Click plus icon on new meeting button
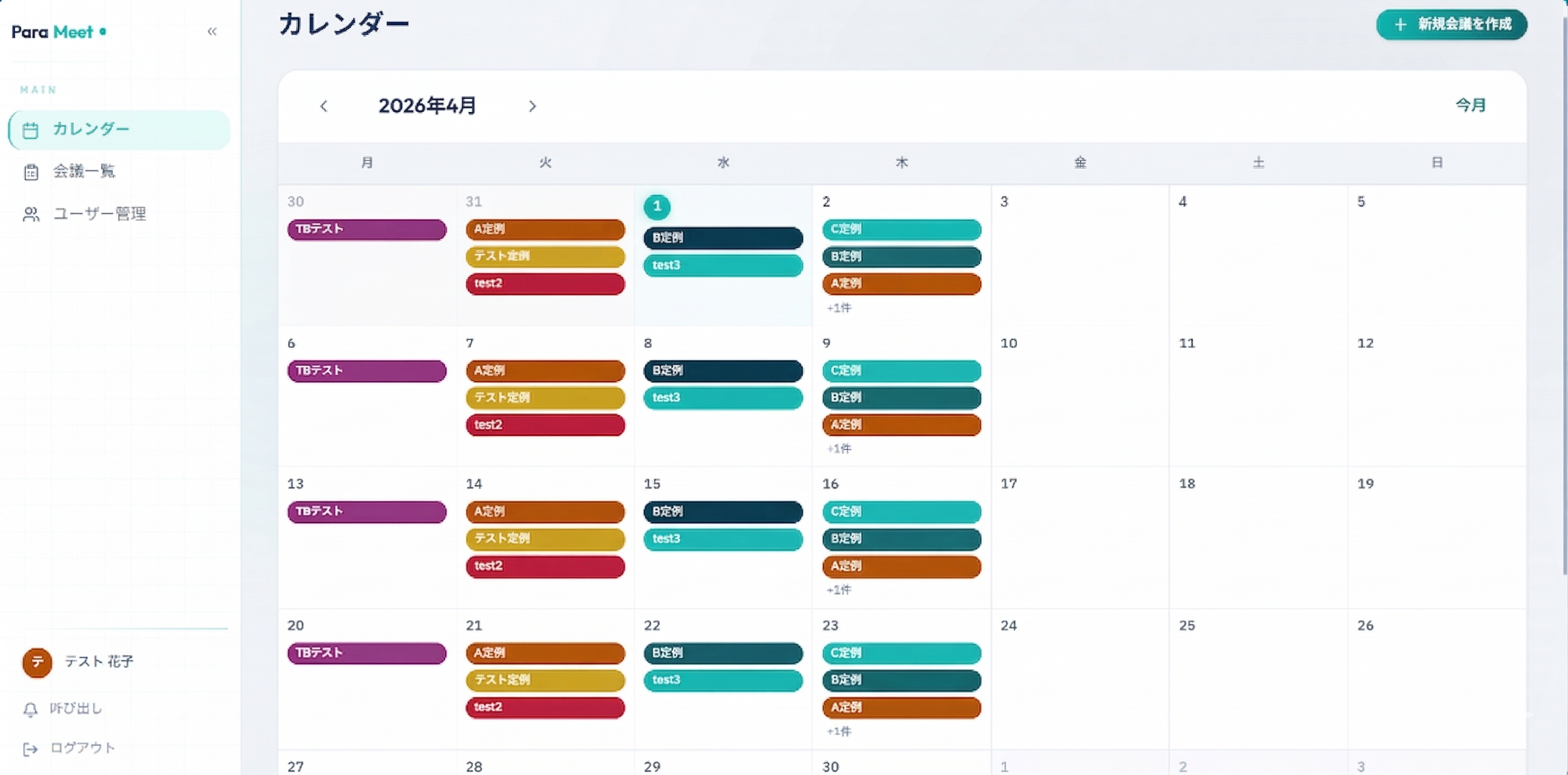This screenshot has height=775, width=1568. pyautogui.click(x=1400, y=24)
